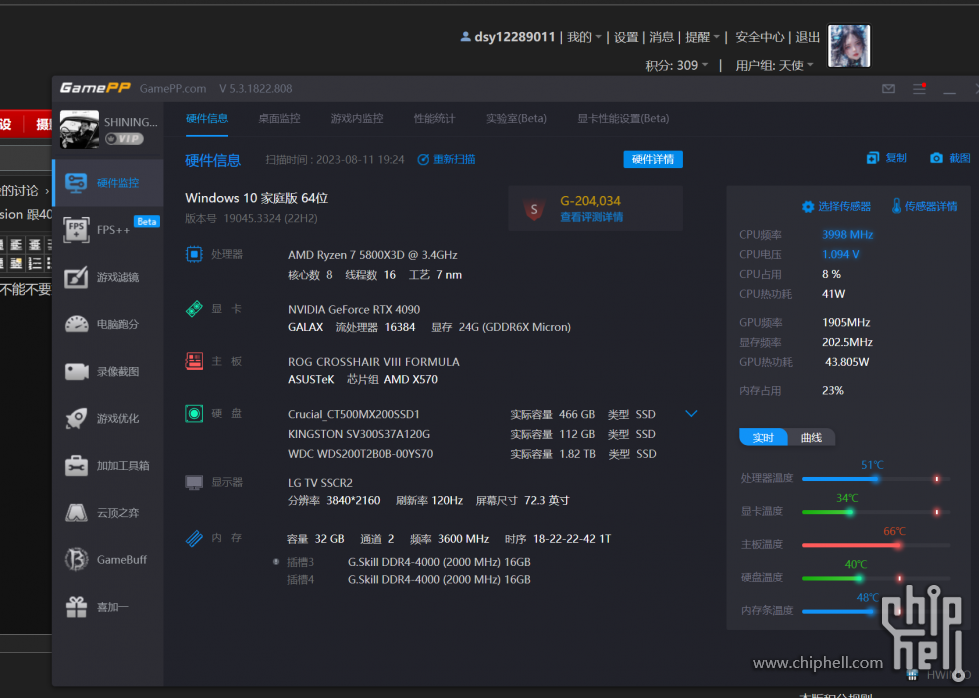This screenshot has height=698, width=979.
Task: Click the 硬件详情 button
Action: pos(653,159)
